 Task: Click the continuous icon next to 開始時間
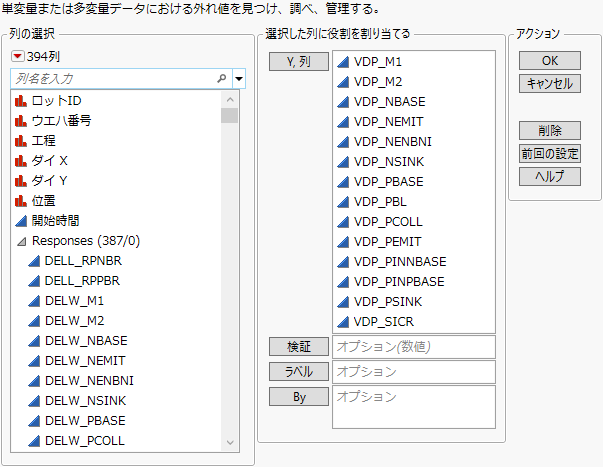coord(21,221)
